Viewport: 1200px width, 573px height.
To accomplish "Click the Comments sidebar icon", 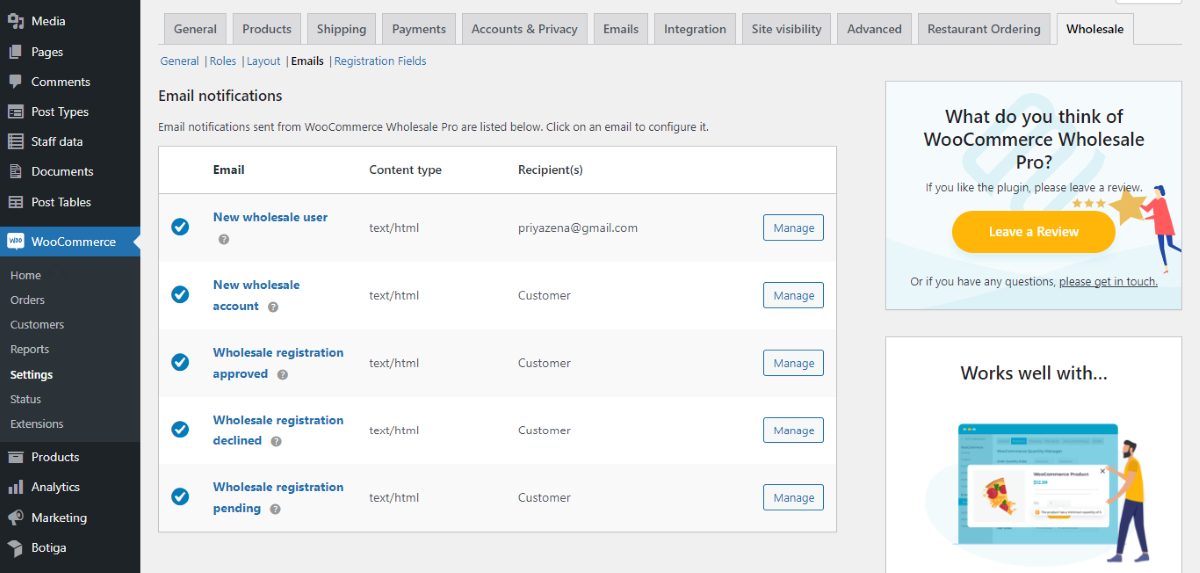I will coord(15,82).
